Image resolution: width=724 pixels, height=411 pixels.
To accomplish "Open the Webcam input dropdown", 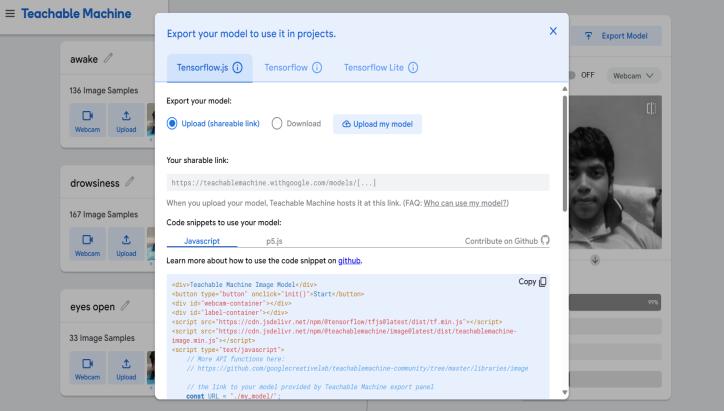I will (633, 76).
